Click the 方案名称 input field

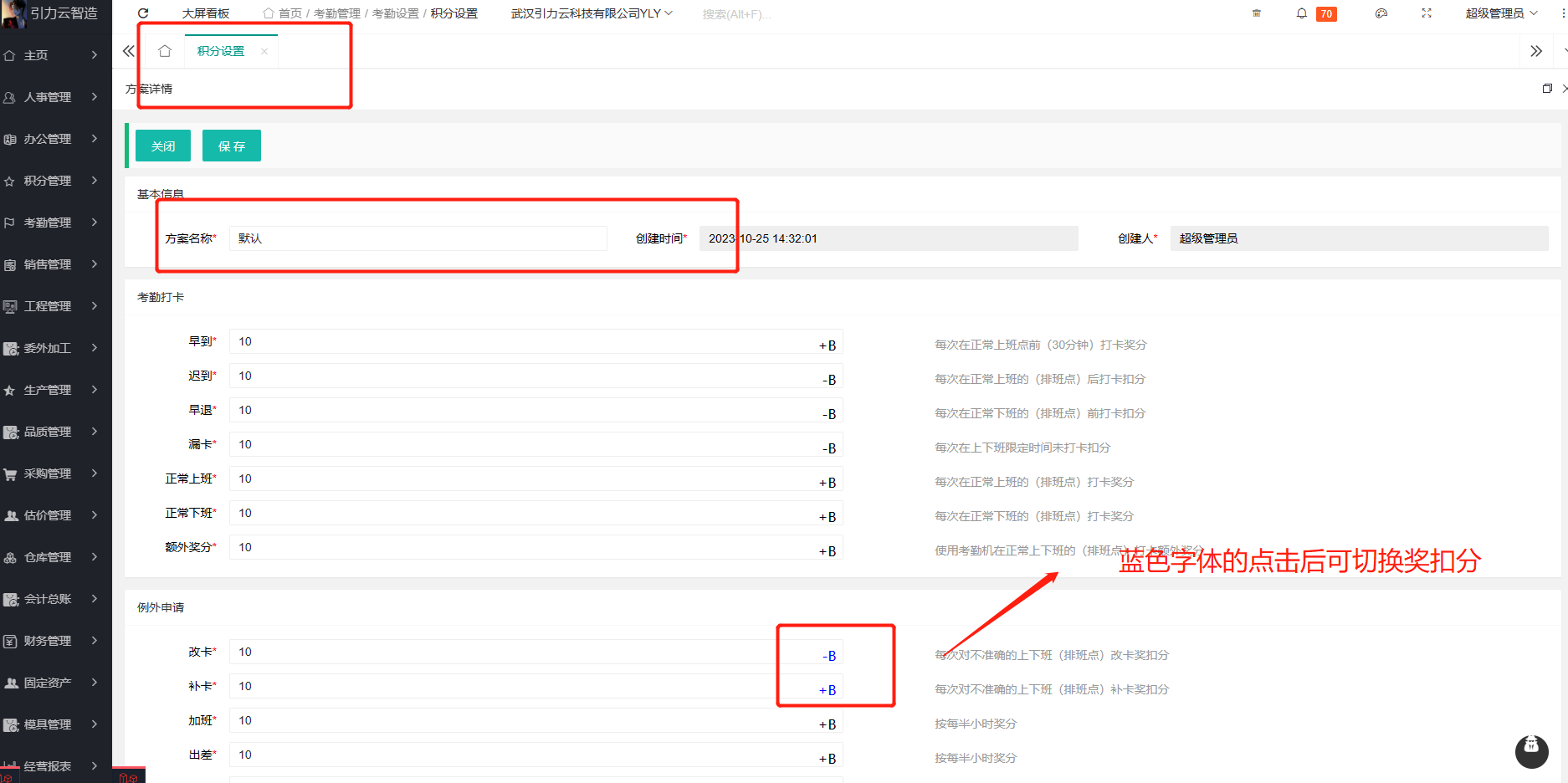[x=418, y=238]
